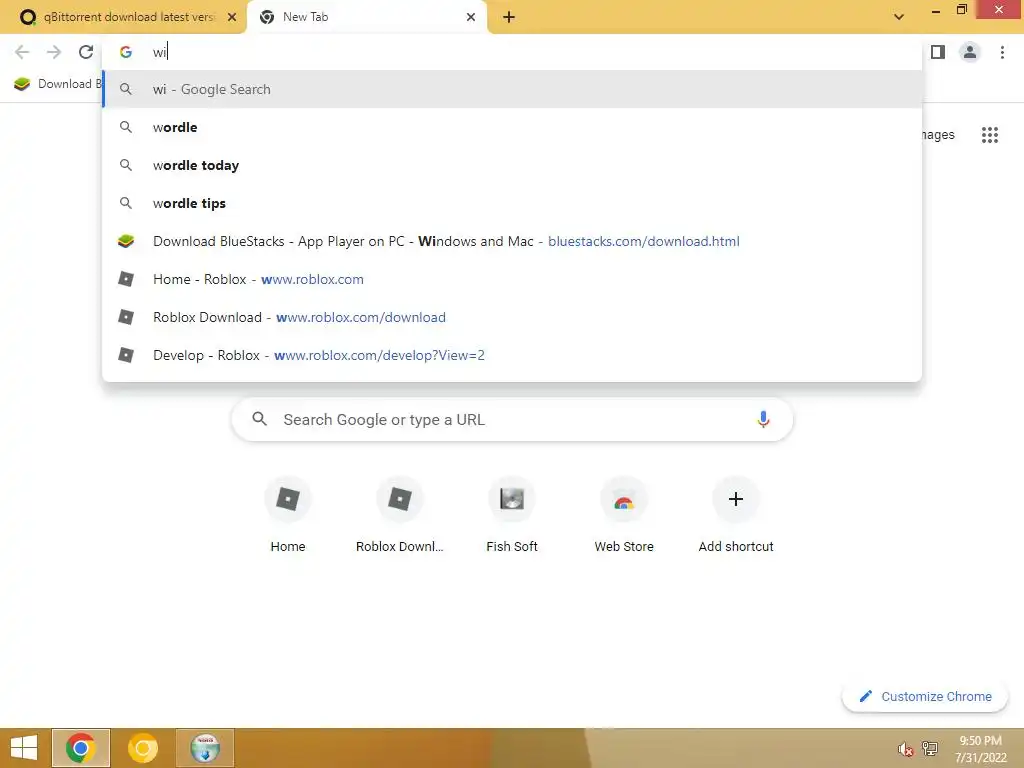Choose the 'wi - Google Search' suggestion
This screenshot has height=768, width=1024.
pyautogui.click(x=512, y=89)
